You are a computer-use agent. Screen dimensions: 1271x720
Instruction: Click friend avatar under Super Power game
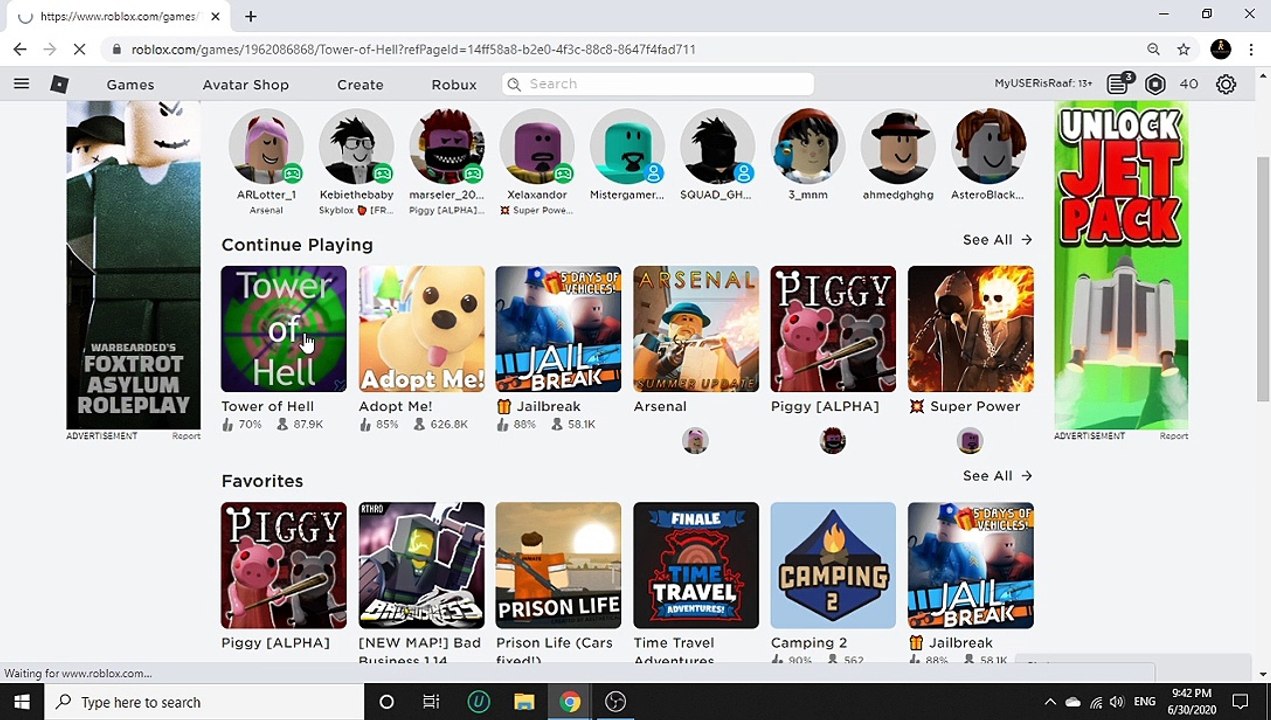click(x=969, y=440)
